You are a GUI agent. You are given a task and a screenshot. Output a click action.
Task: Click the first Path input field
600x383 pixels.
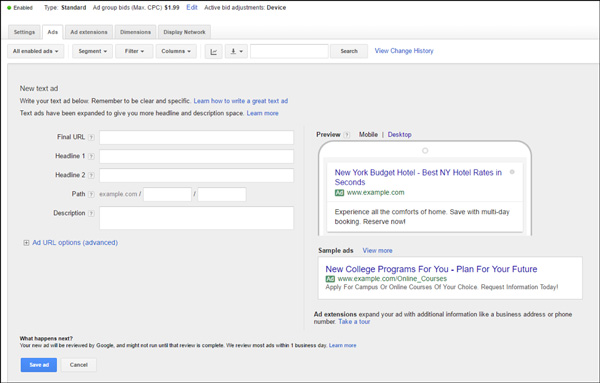tap(167, 194)
